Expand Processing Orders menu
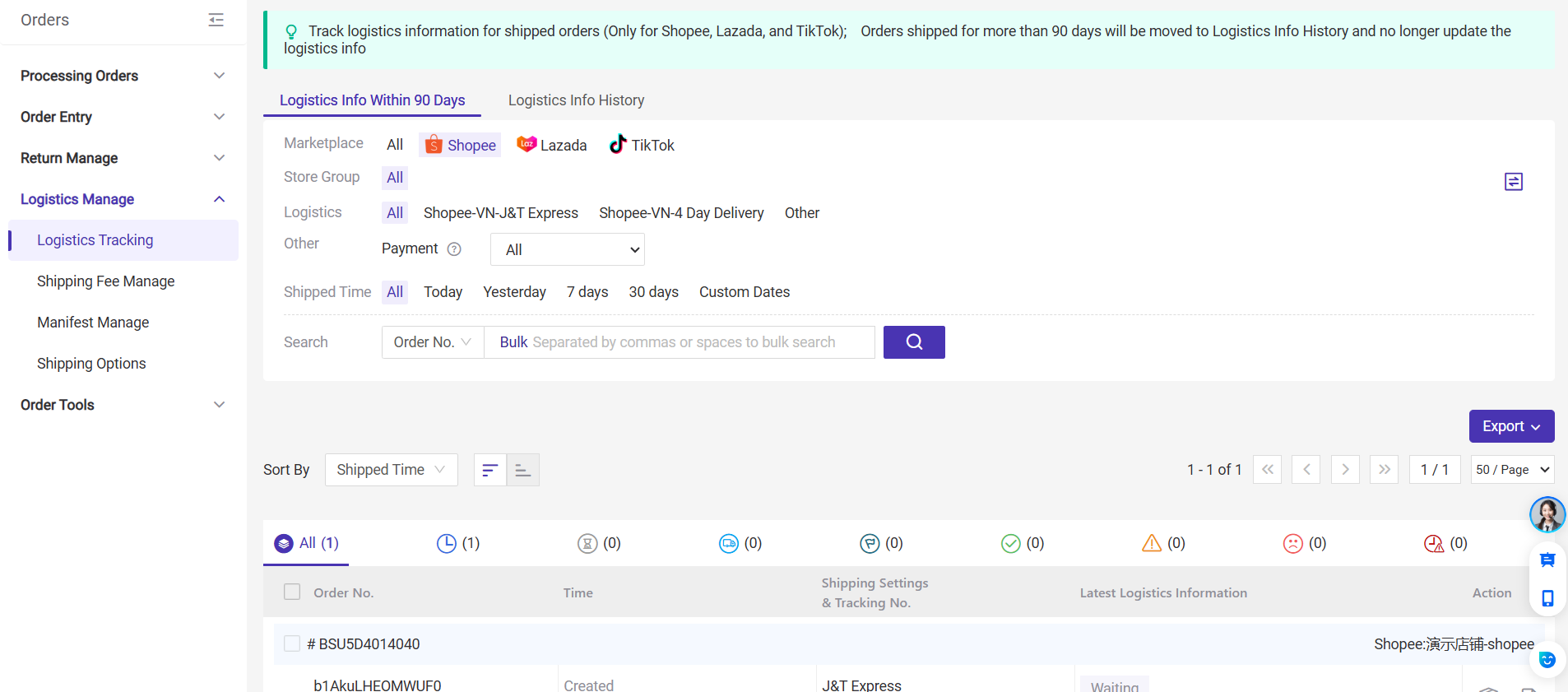 [123, 76]
